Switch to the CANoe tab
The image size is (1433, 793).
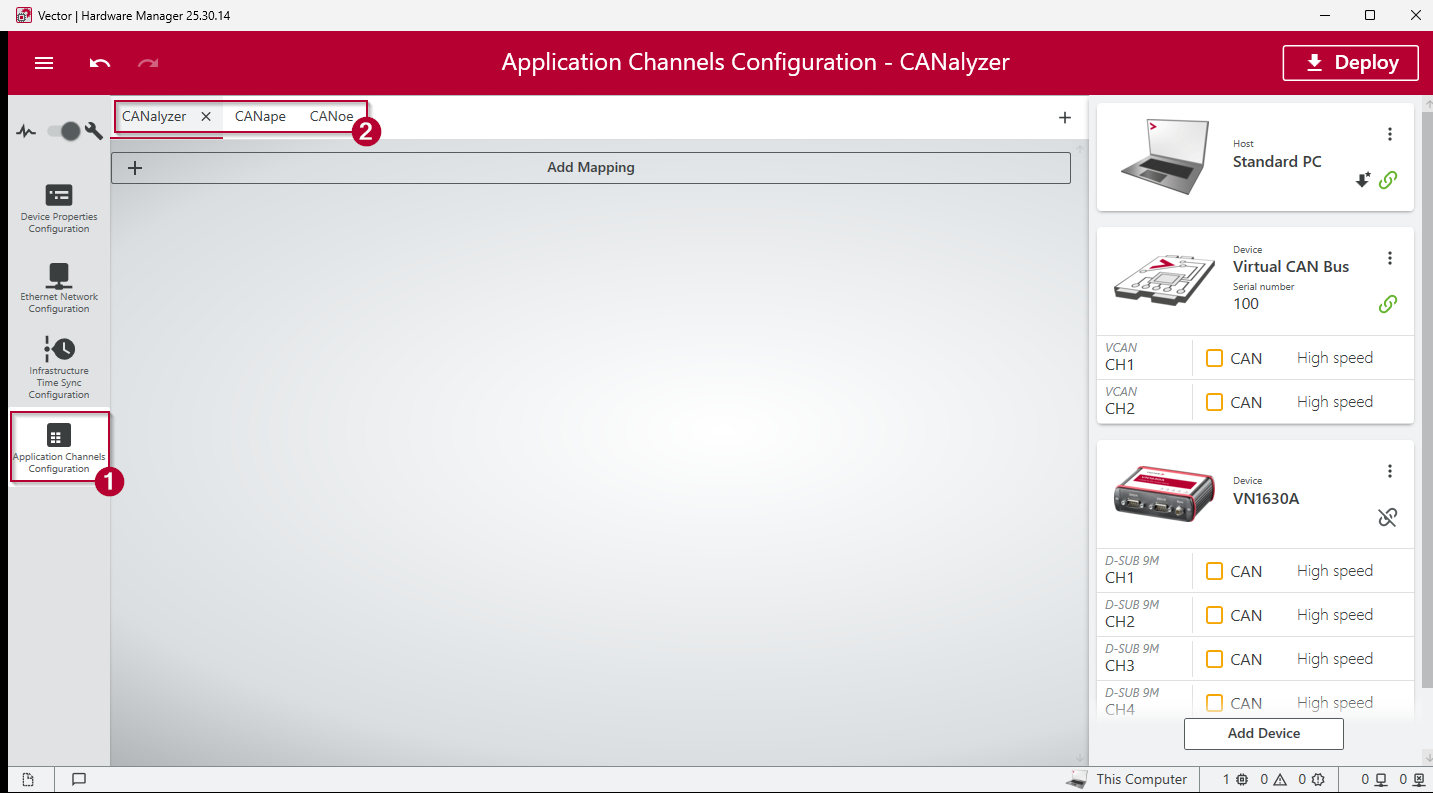pos(331,116)
